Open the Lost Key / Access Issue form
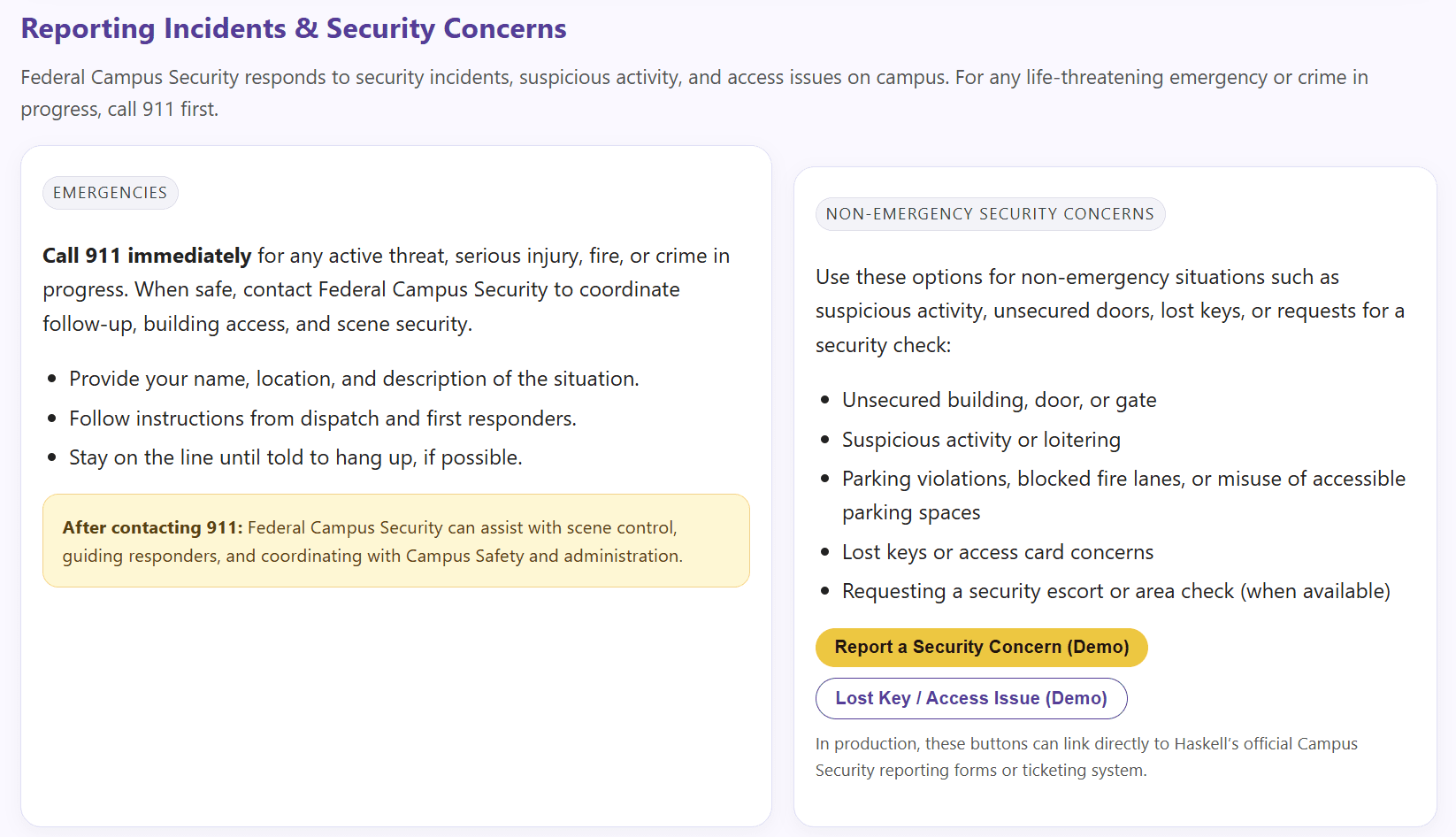The width and height of the screenshot is (1456, 837). (970, 698)
